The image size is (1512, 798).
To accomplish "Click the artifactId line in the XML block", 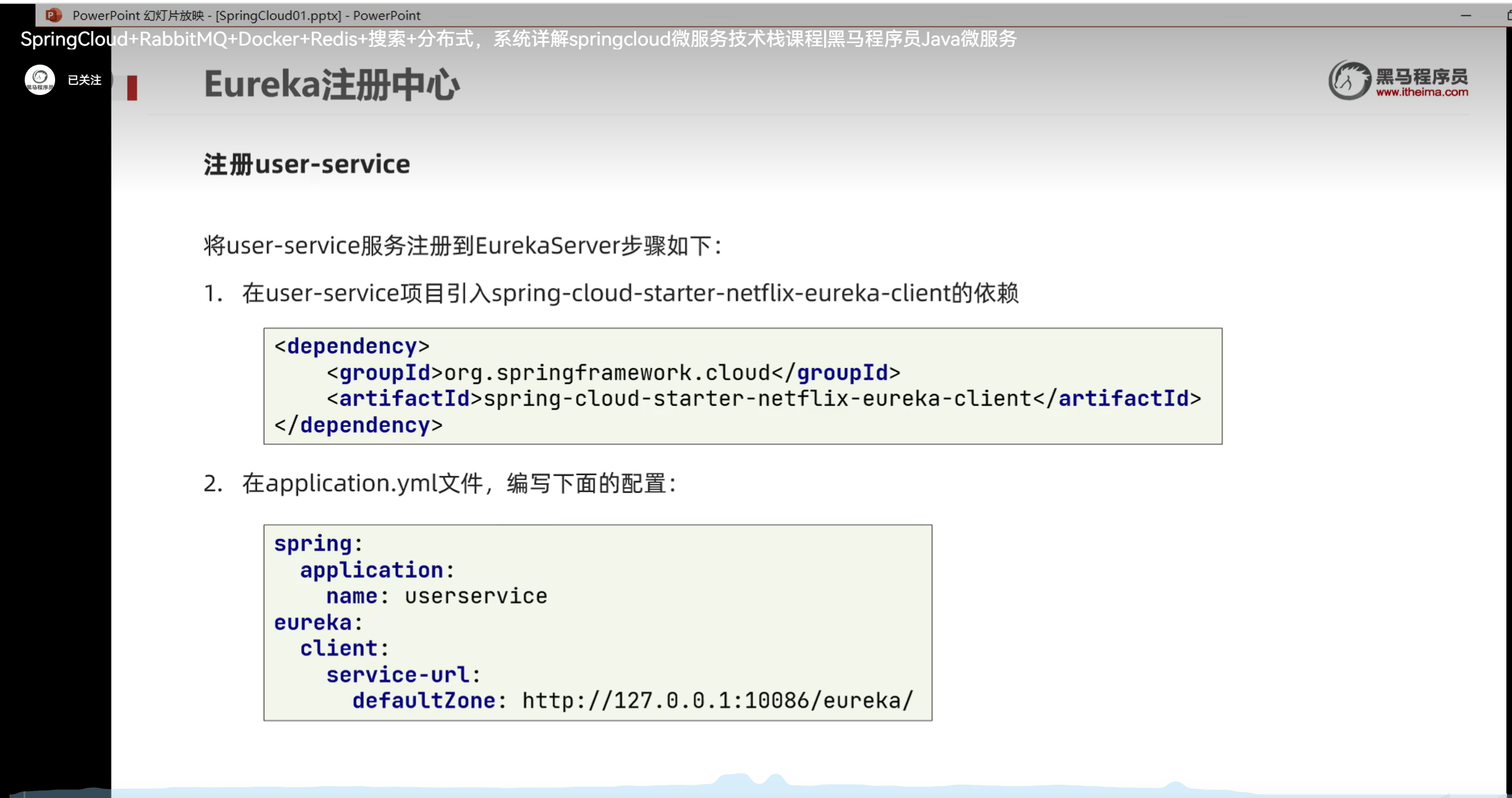I will pyautogui.click(x=763, y=399).
